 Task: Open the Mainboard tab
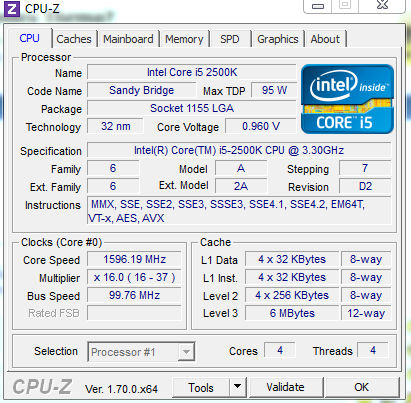tap(128, 39)
